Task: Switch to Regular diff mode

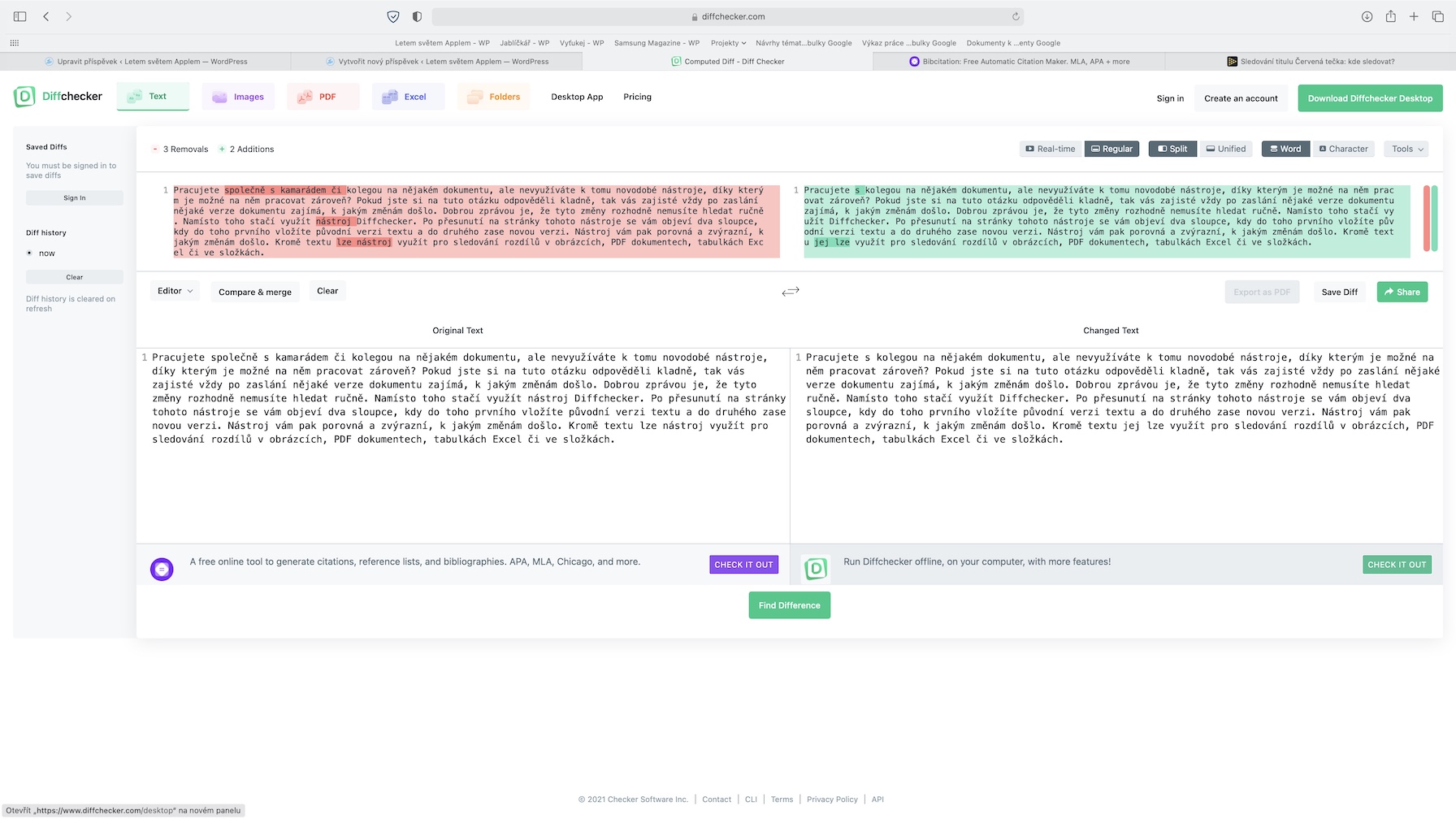Action: click(1111, 149)
